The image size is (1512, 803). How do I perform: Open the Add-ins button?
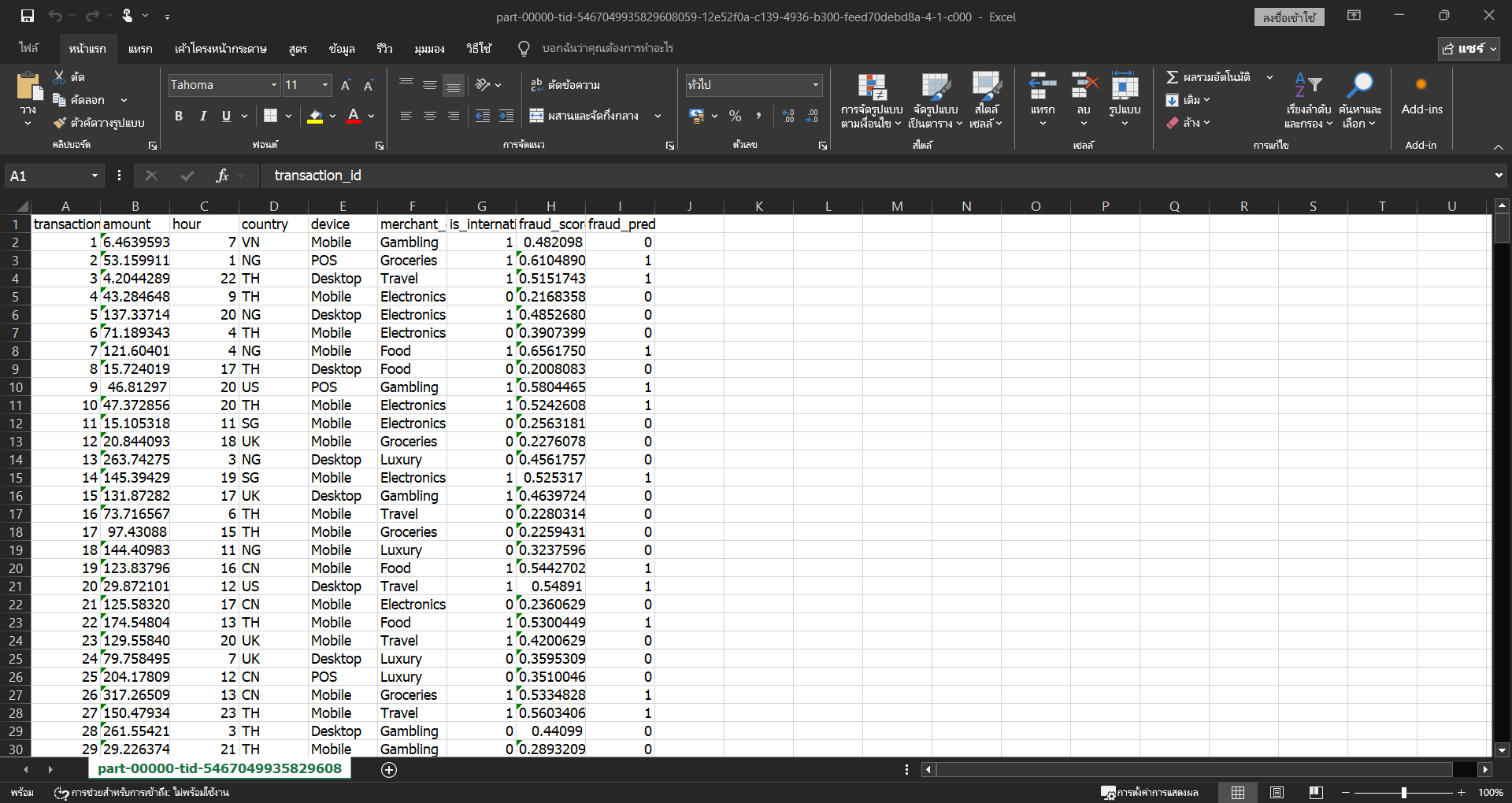pos(1421,98)
